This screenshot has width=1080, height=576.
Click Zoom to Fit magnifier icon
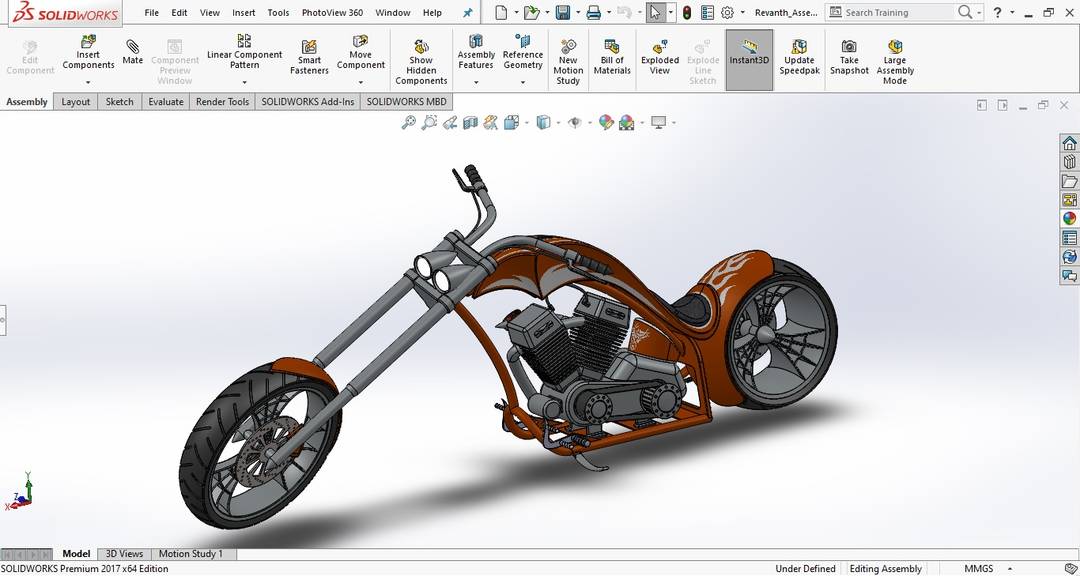pyautogui.click(x=408, y=123)
